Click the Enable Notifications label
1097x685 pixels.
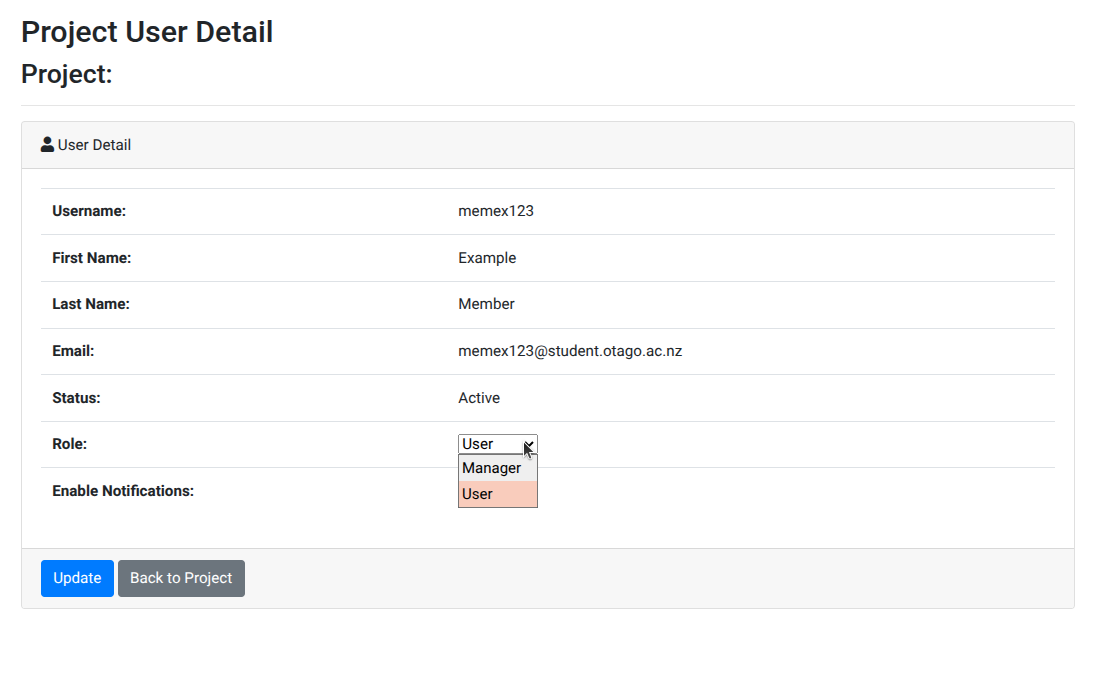click(x=123, y=490)
